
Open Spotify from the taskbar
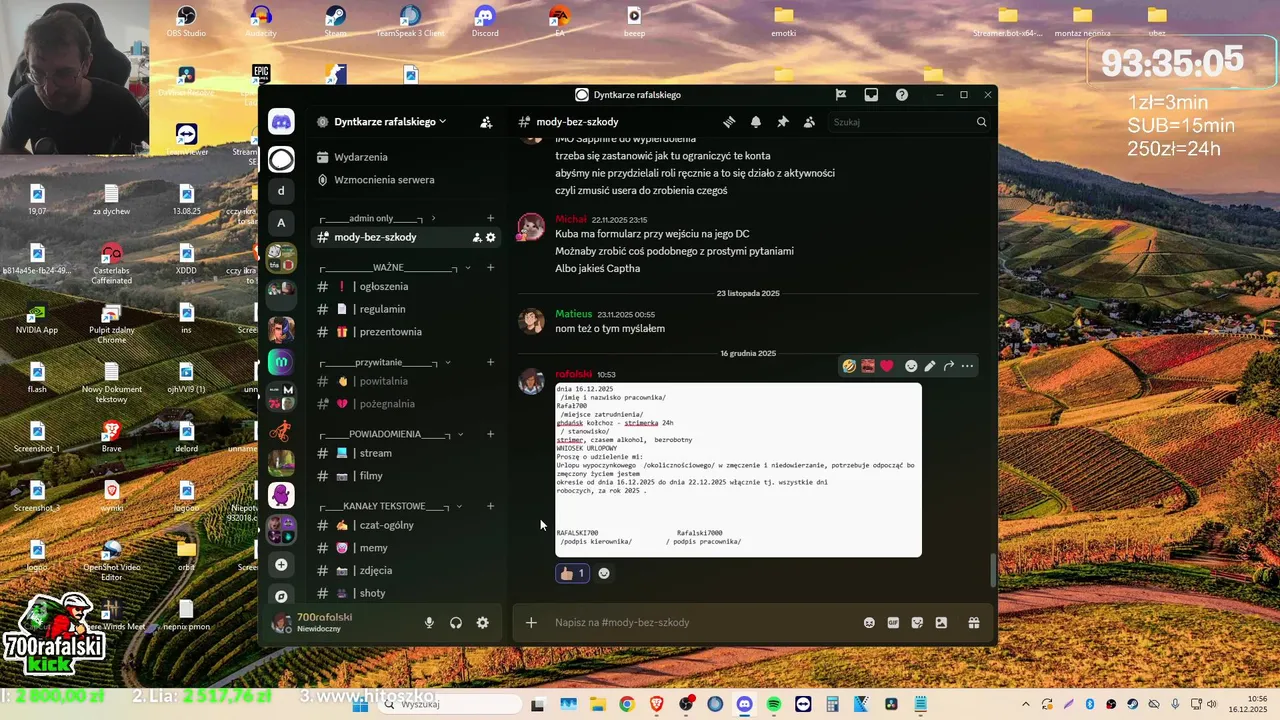pos(774,704)
